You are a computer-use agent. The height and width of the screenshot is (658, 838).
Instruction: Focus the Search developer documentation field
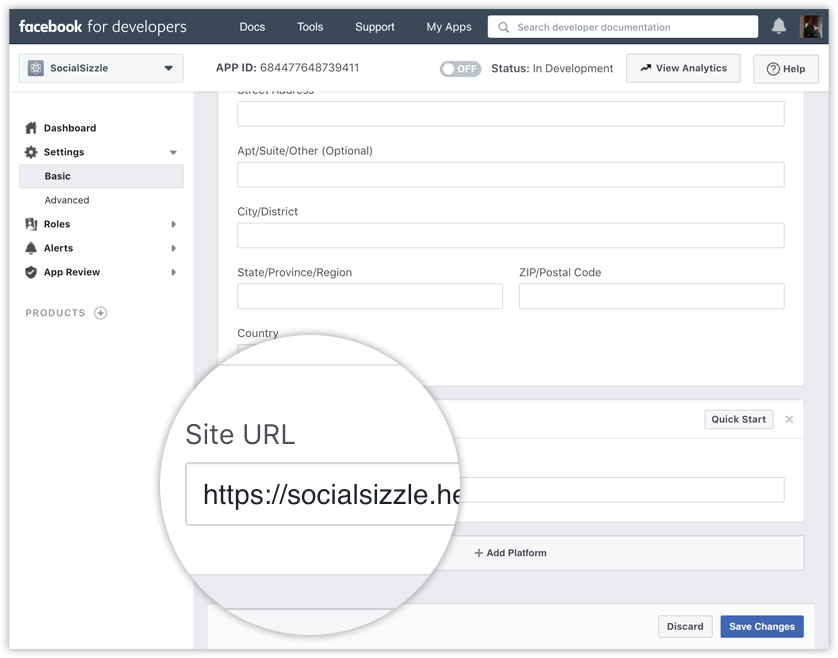(x=623, y=27)
